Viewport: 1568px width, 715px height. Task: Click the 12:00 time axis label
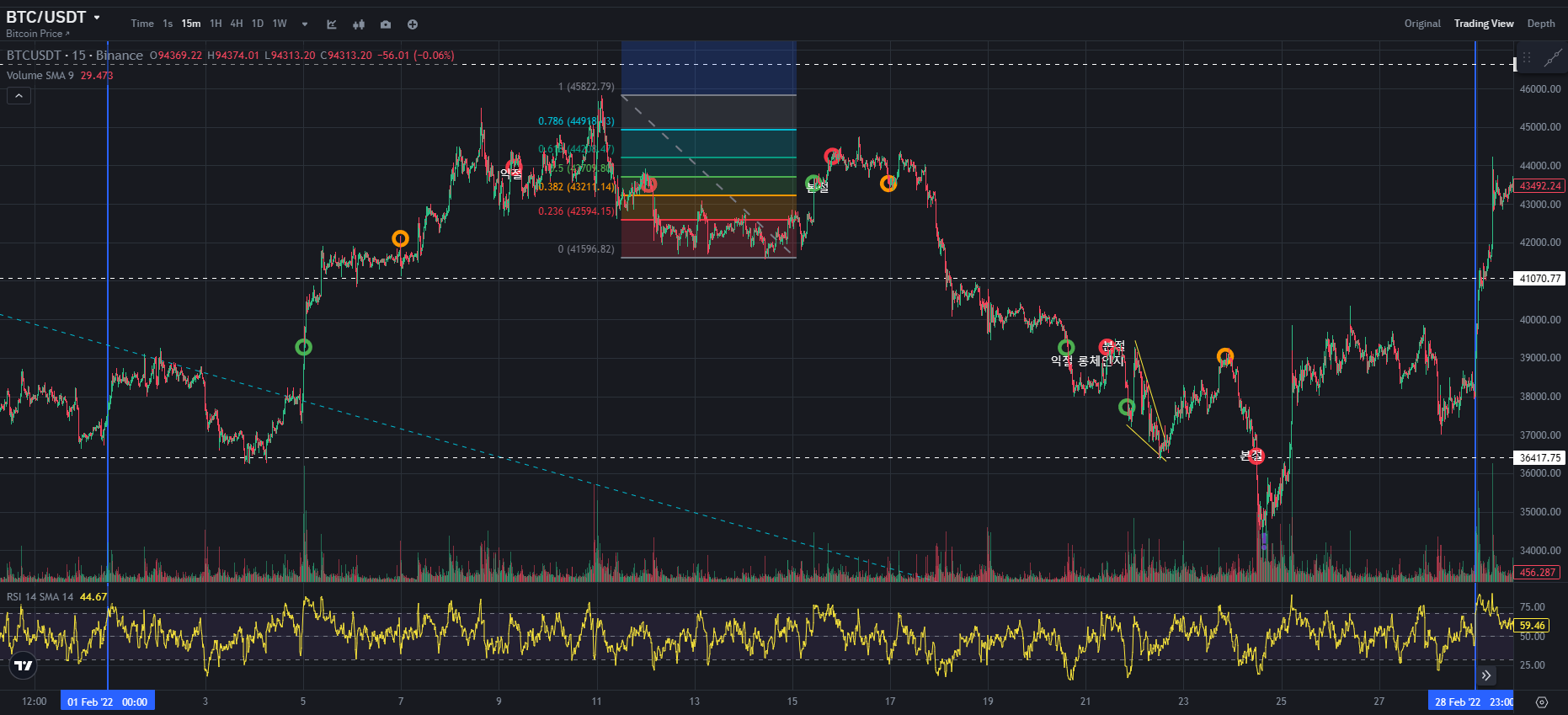35,702
